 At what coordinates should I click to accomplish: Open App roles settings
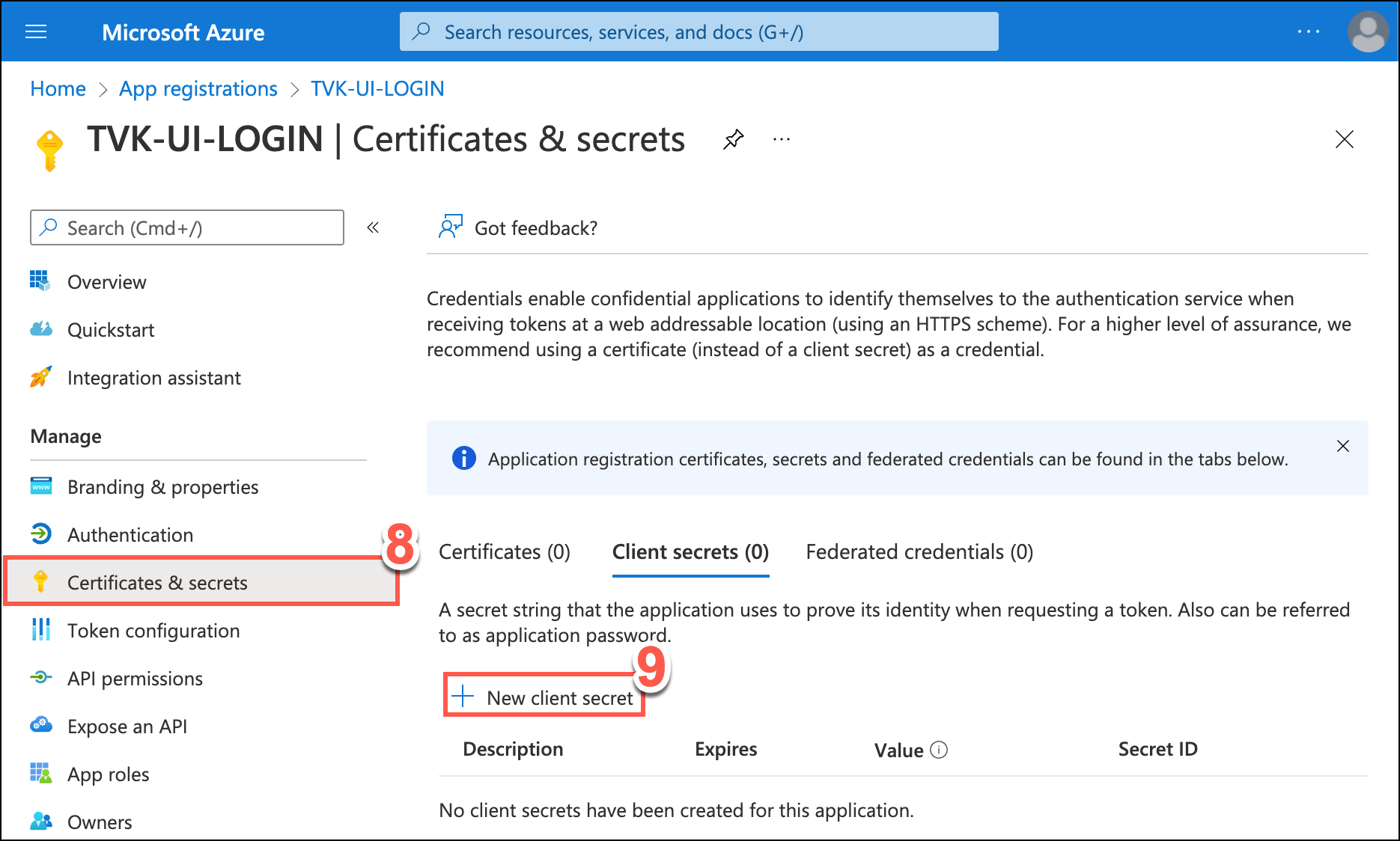point(108,774)
